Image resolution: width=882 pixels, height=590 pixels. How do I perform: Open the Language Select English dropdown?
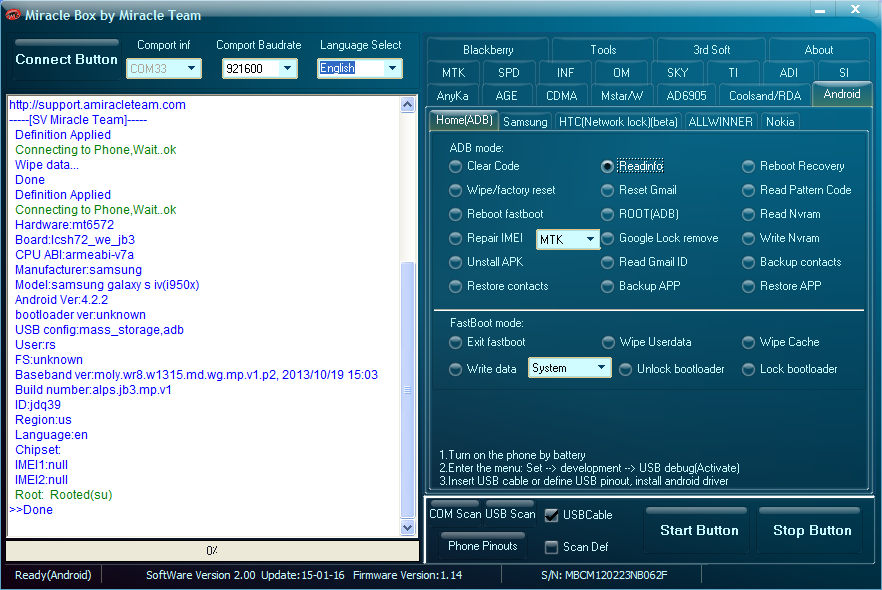click(360, 69)
